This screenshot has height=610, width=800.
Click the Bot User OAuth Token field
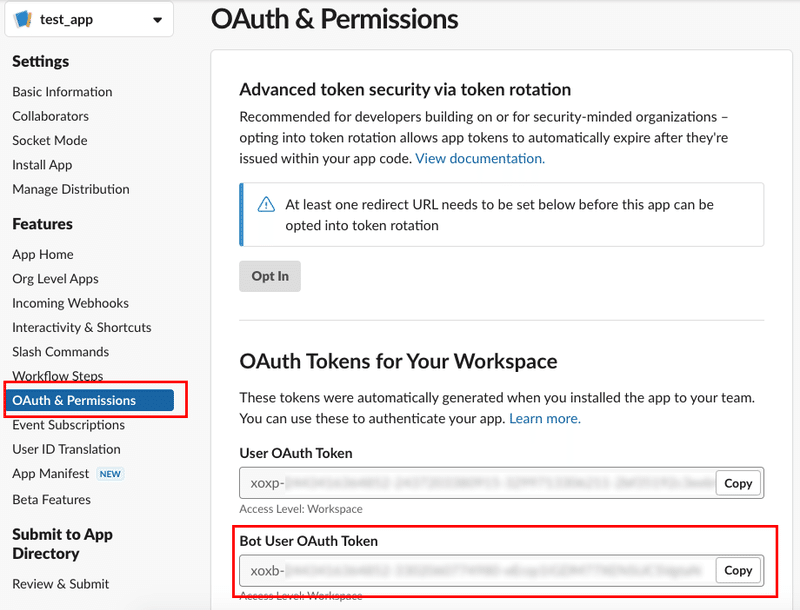pos(478,571)
